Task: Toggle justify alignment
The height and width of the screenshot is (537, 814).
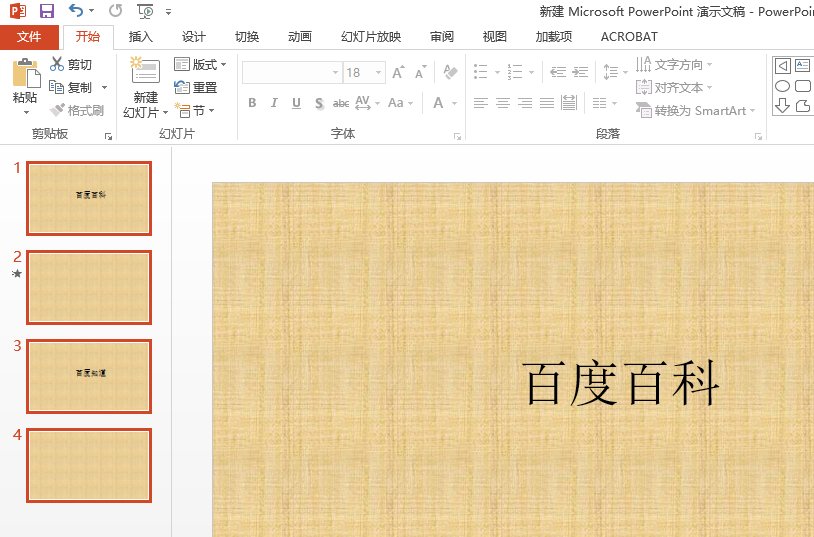Action: coord(547,103)
